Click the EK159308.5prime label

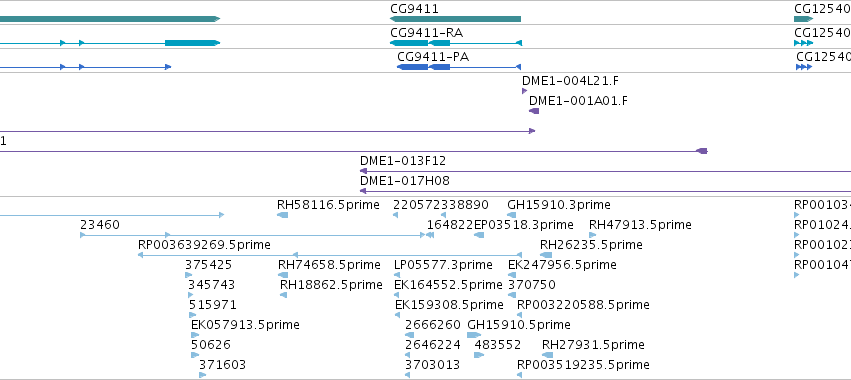449,305
